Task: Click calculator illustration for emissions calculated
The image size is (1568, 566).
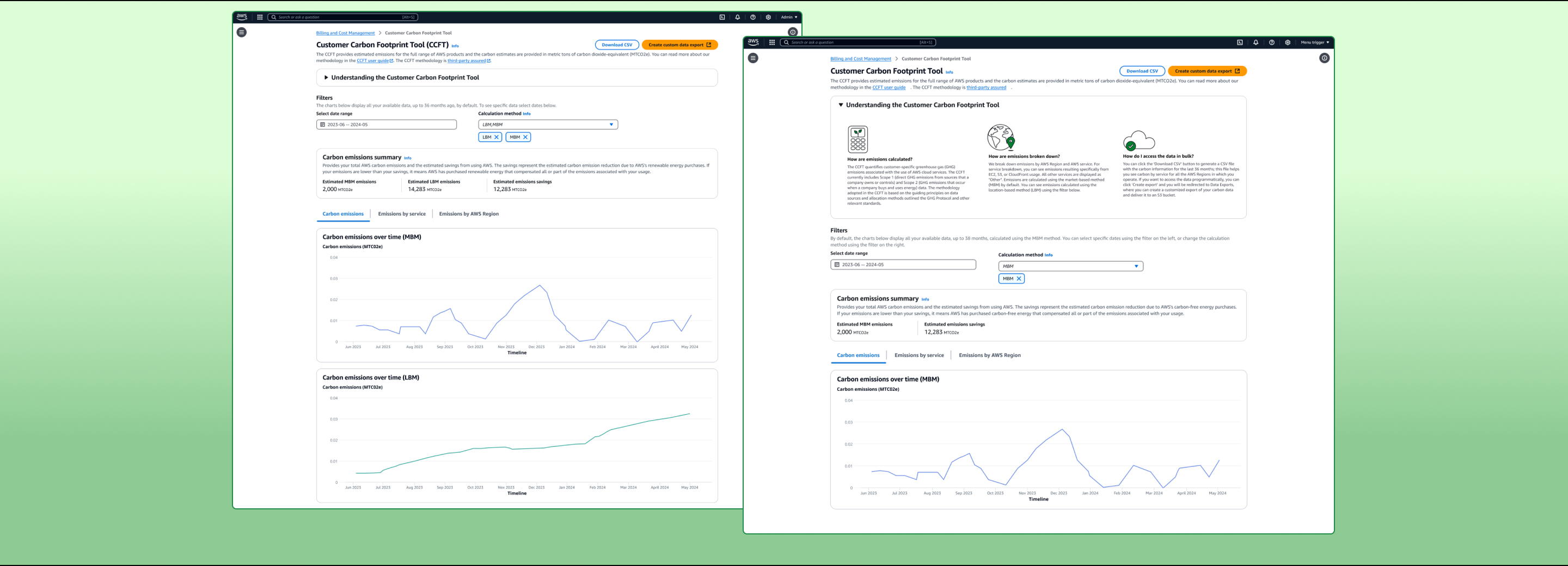Action: pyautogui.click(x=857, y=139)
